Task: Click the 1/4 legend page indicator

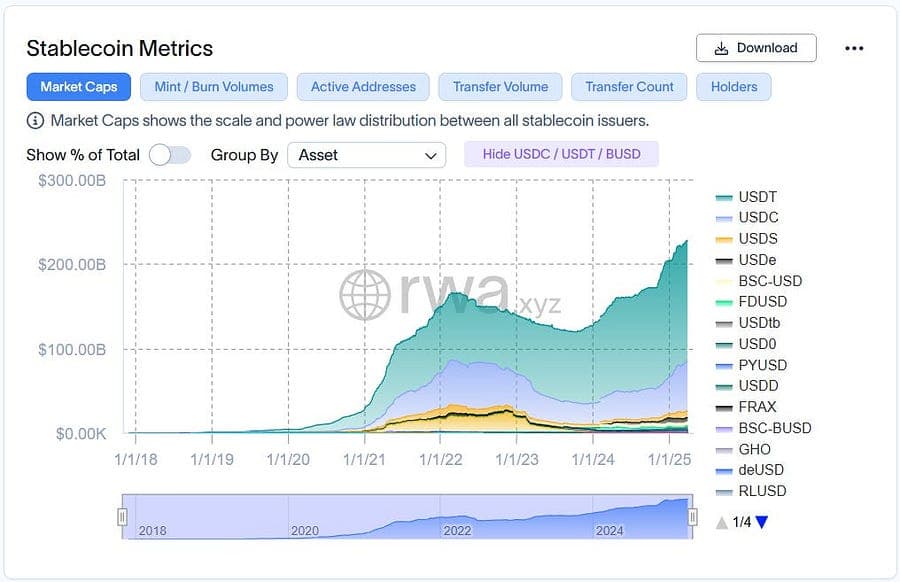Action: coord(742,522)
